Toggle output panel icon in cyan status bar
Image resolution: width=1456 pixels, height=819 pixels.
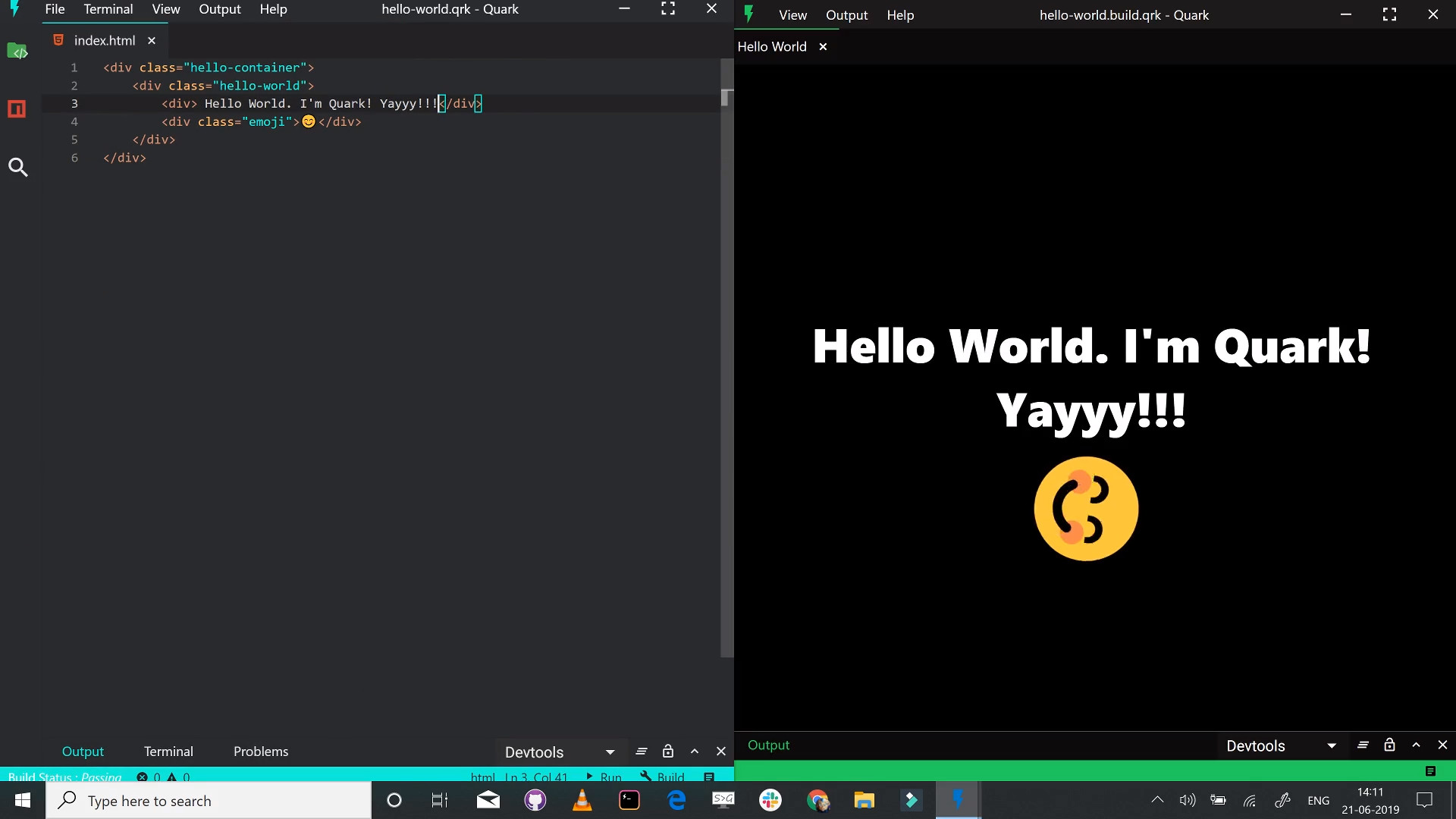(x=709, y=777)
